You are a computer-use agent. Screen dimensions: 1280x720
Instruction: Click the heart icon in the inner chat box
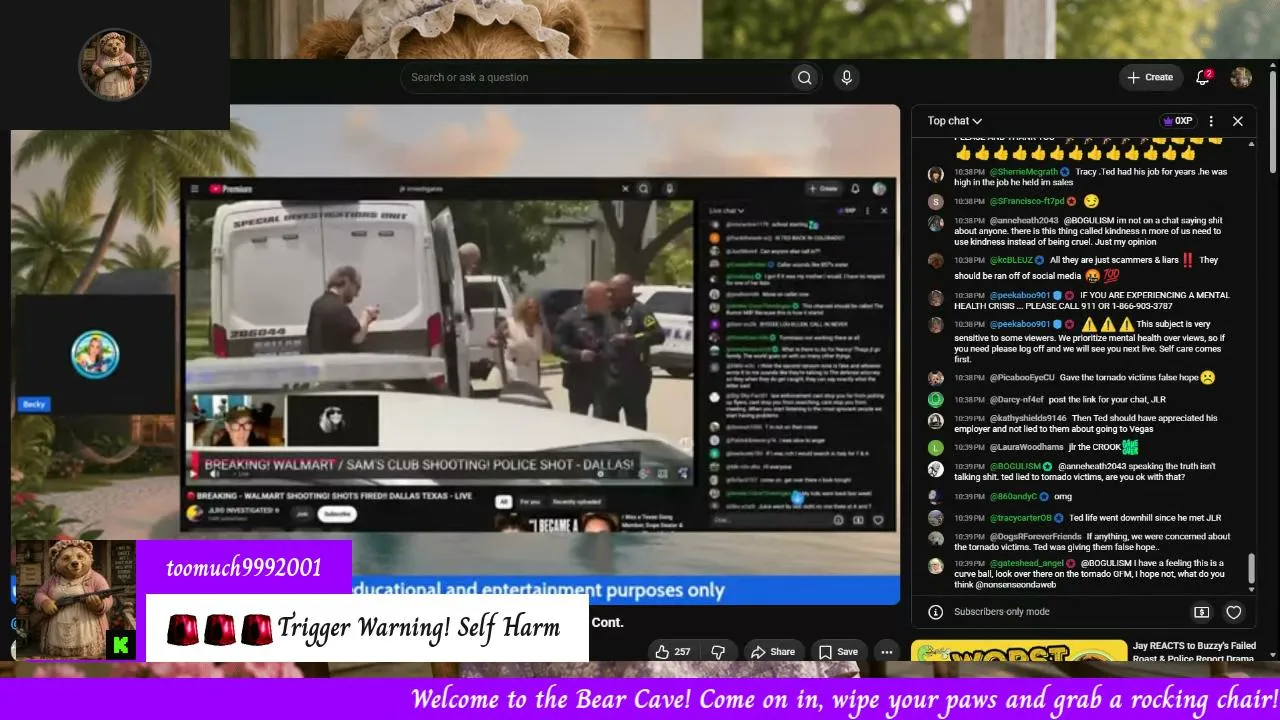pos(878,520)
